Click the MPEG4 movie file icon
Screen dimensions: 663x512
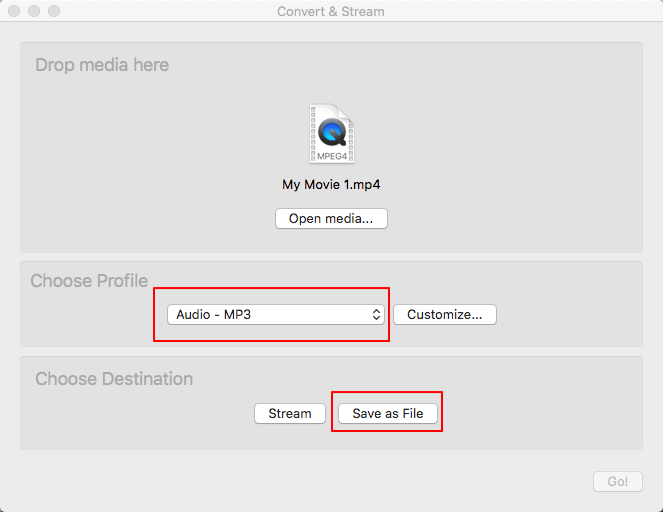pyautogui.click(x=331, y=134)
